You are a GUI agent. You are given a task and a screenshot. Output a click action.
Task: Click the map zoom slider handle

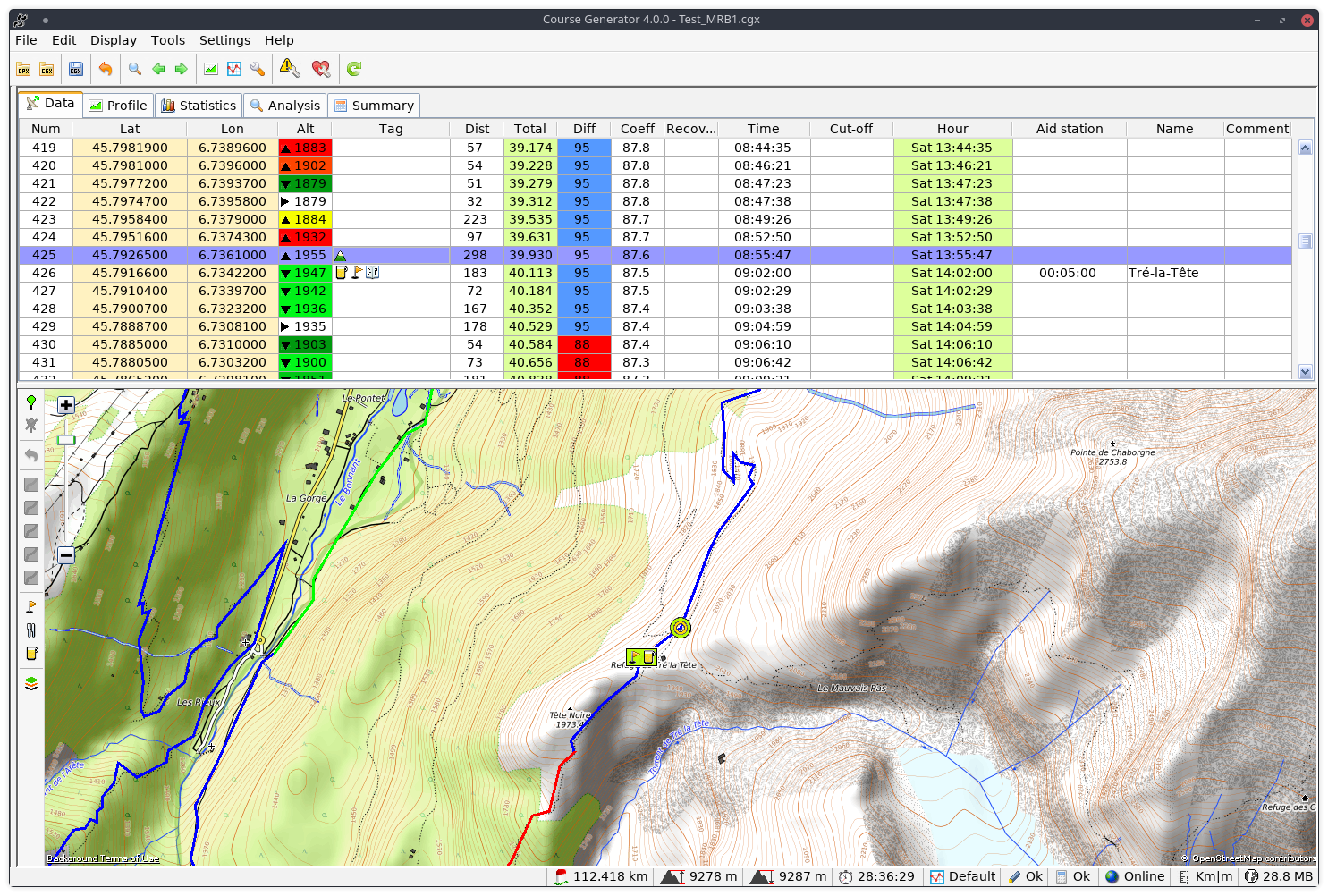(66, 440)
